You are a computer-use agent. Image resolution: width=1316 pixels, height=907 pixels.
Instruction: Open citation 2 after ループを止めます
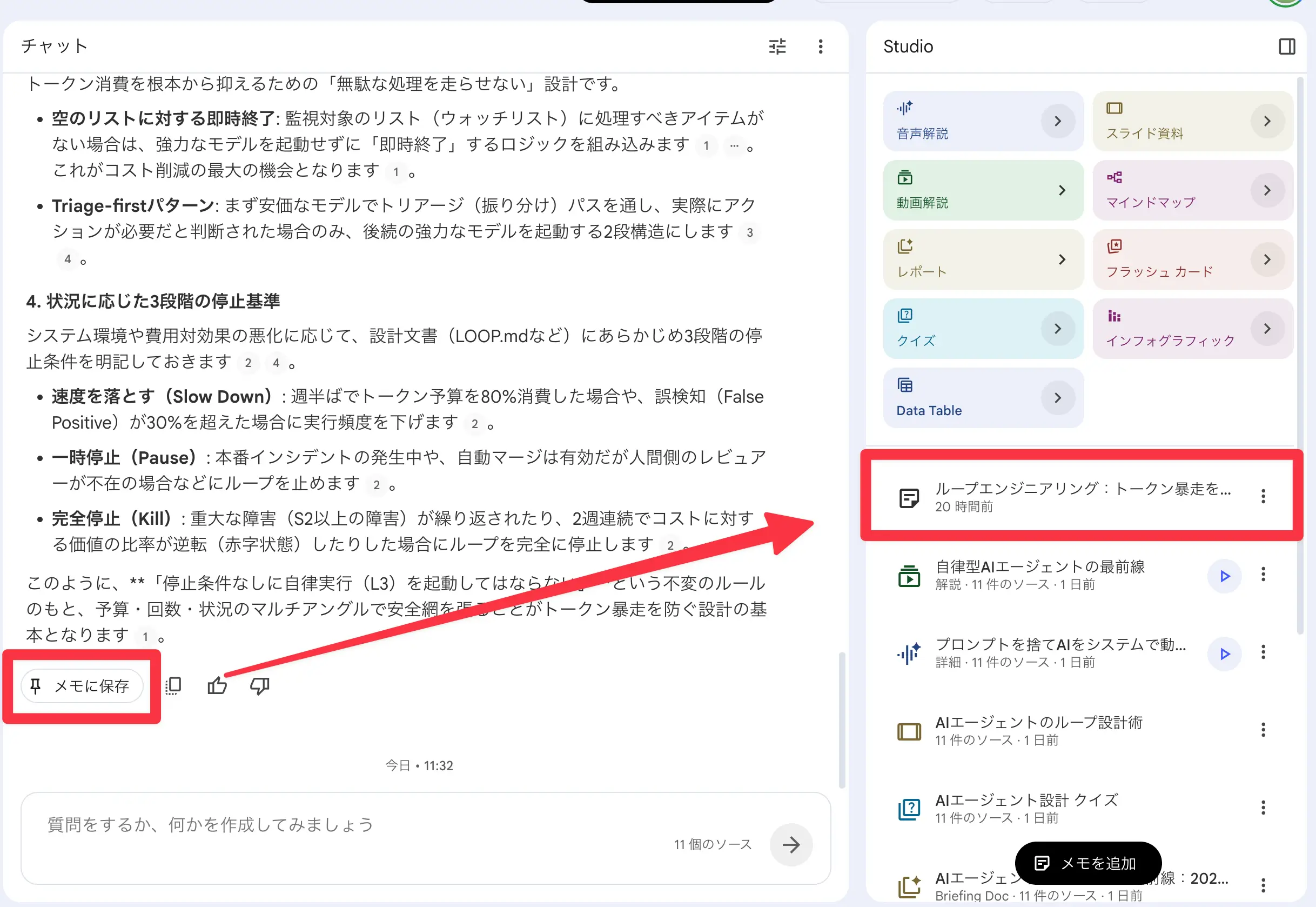pyautogui.click(x=377, y=485)
